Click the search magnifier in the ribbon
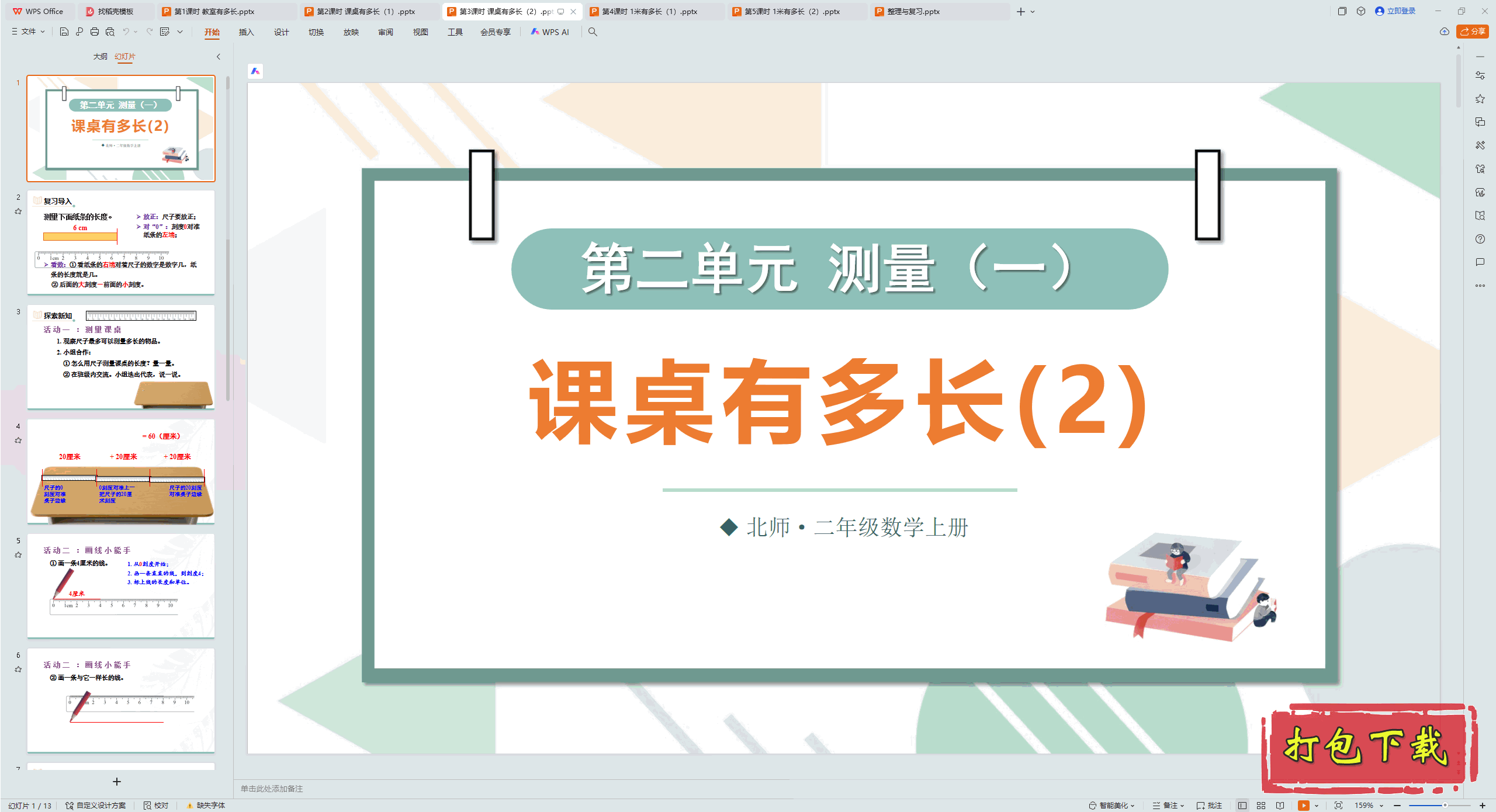This screenshot has height=812, width=1496. click(x=593, y=32)
